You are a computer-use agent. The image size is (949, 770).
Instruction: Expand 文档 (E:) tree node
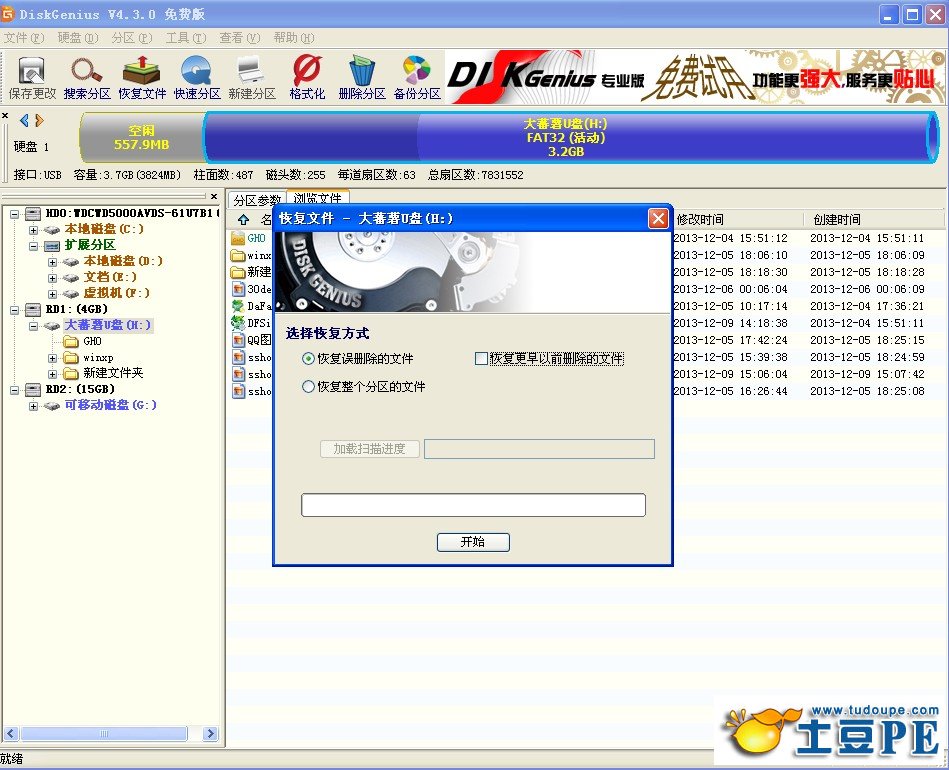tap(52, 278)
